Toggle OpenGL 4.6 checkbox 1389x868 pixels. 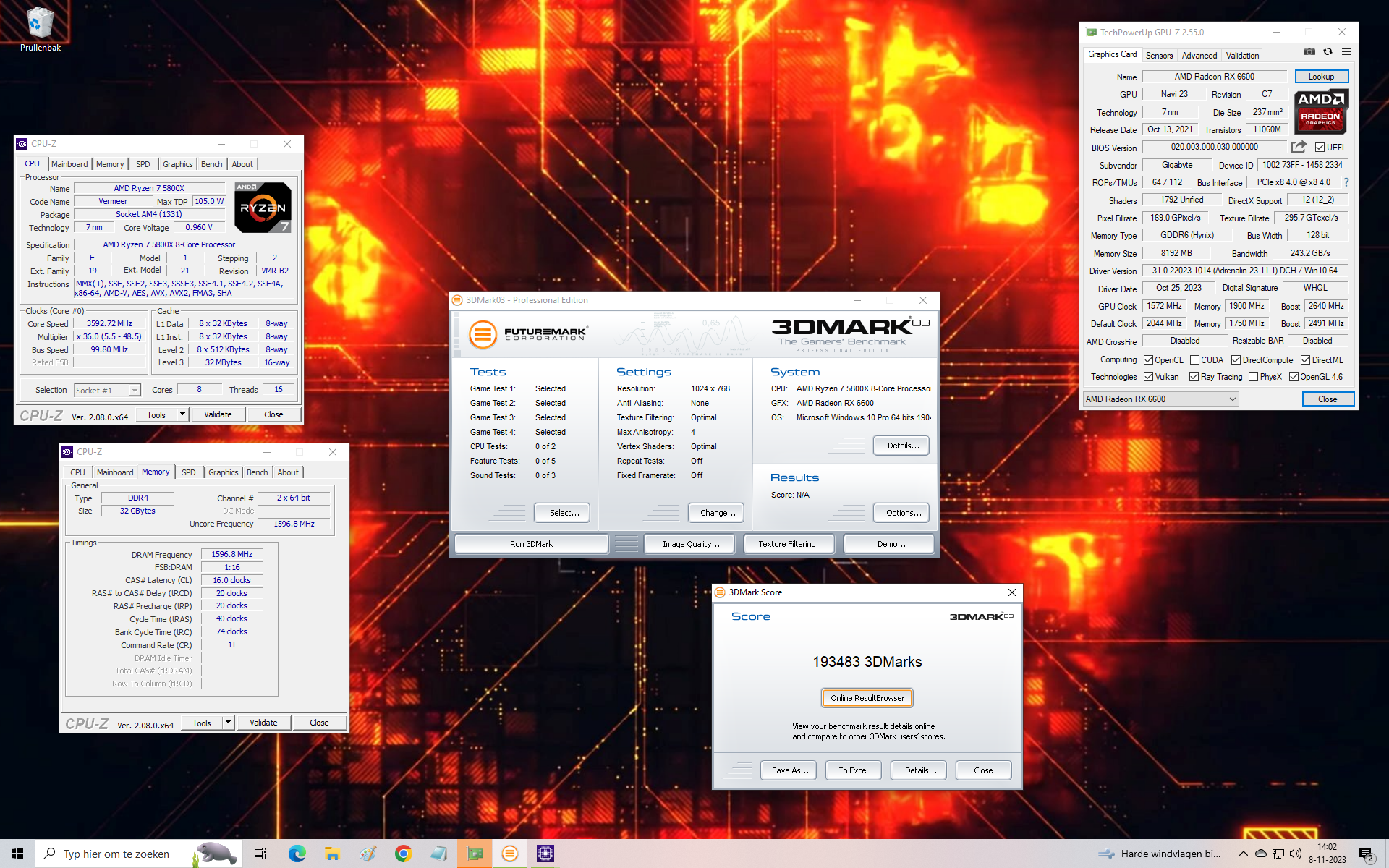tap(1294, 377)
